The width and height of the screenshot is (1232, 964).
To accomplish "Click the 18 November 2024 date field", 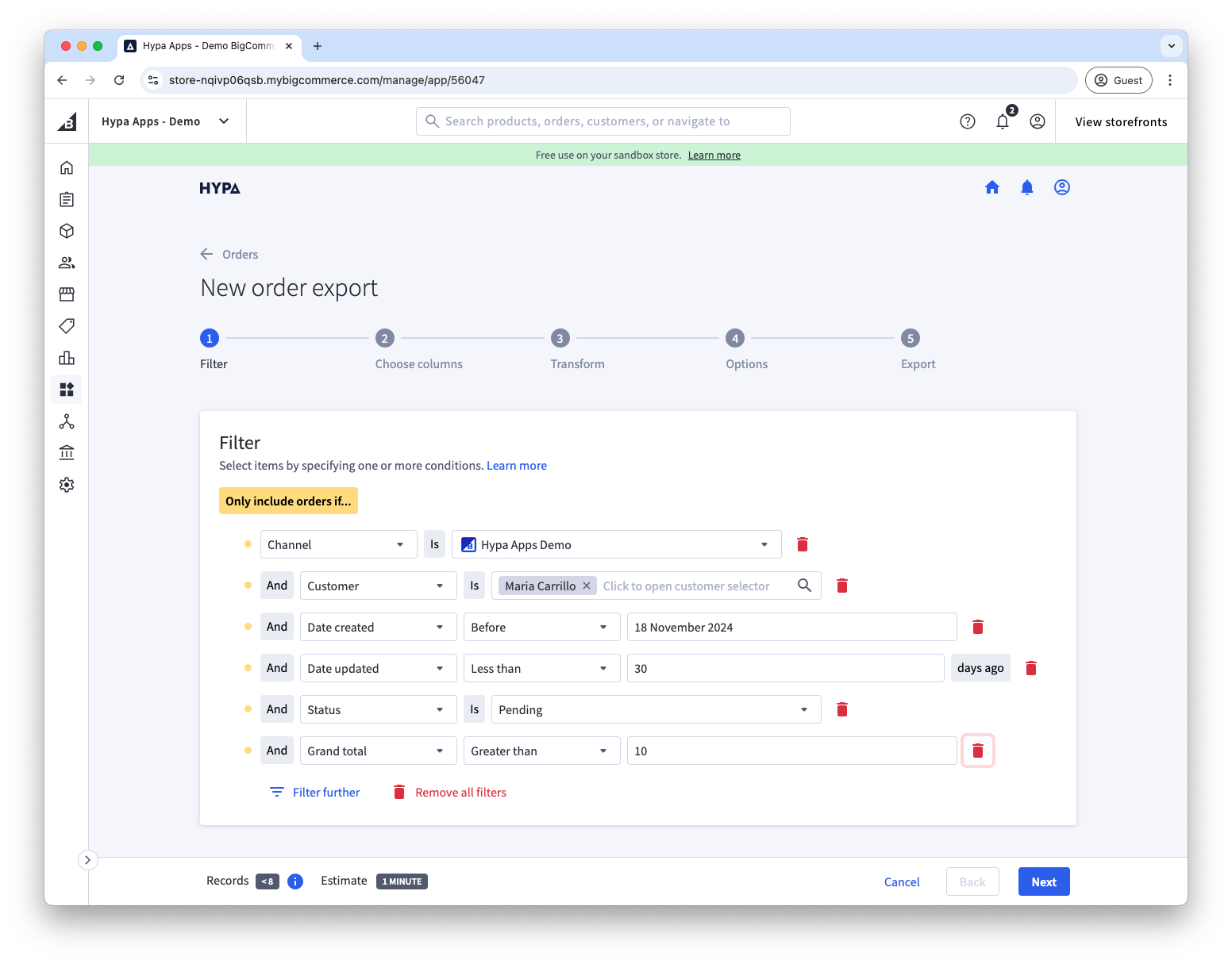I will tap(791, 627).
